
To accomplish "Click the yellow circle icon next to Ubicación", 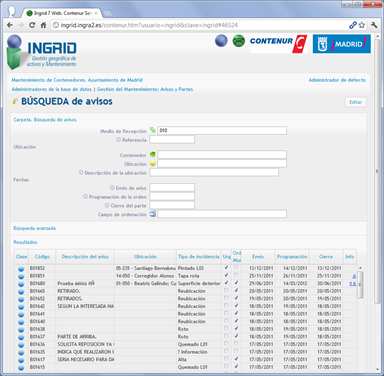I will pyautogui.click(x=153, y=164).
